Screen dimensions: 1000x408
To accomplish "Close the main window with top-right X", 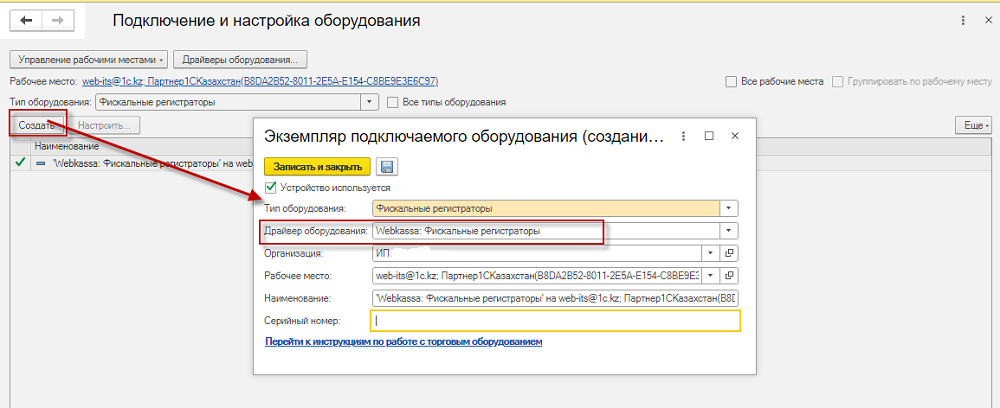I will point(988,20).
